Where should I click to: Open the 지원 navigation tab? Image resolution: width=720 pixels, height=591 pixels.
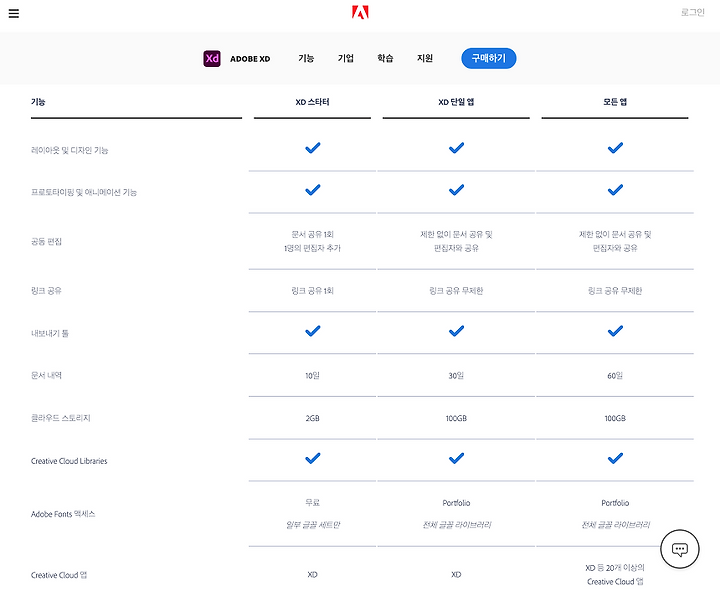click(425, 58)
